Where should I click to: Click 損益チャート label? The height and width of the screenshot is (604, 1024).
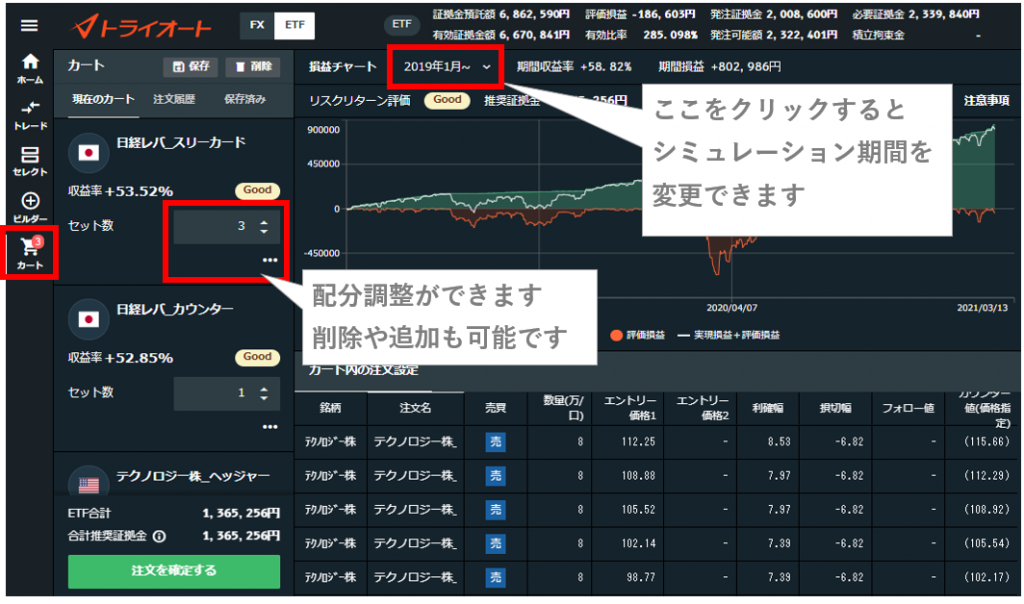click(342, 67)
